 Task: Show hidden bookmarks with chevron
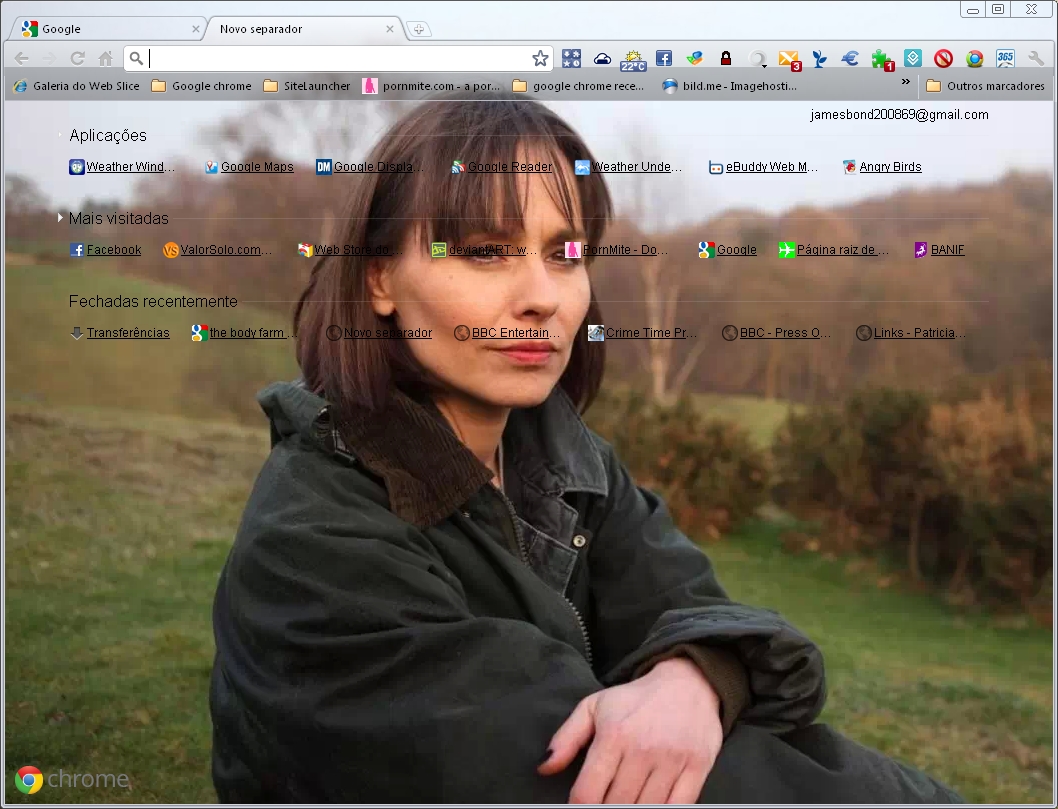[x=906, y=82]
